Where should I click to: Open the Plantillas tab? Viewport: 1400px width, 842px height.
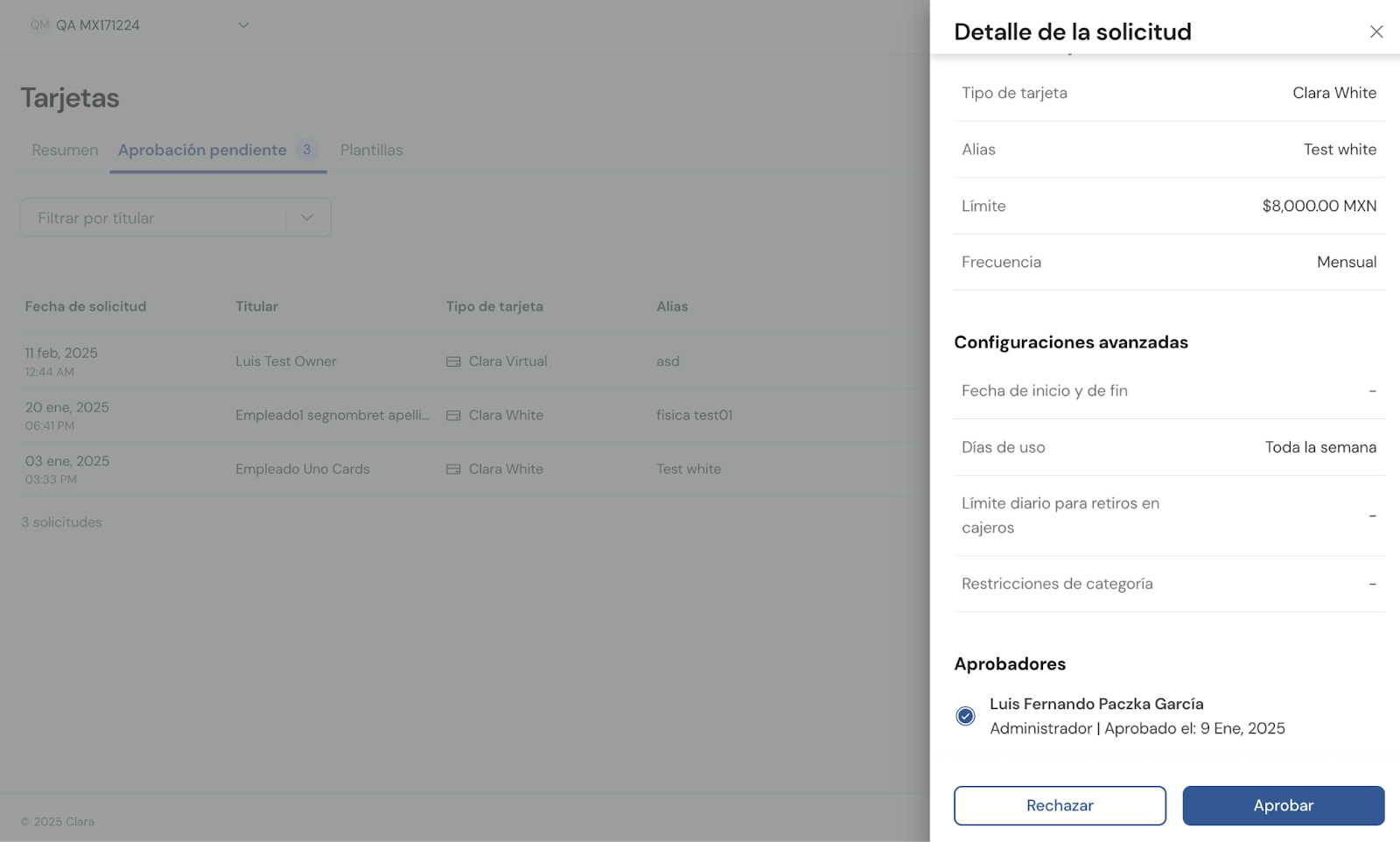pos(371,150)
